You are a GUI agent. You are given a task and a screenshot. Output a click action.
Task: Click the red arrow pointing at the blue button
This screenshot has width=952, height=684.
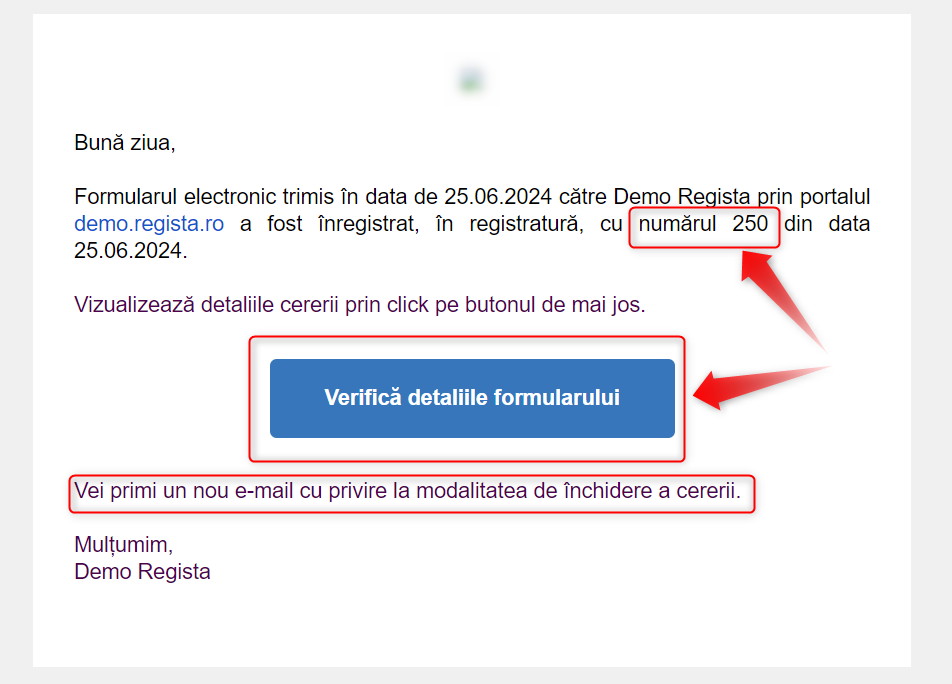(759, 387)
